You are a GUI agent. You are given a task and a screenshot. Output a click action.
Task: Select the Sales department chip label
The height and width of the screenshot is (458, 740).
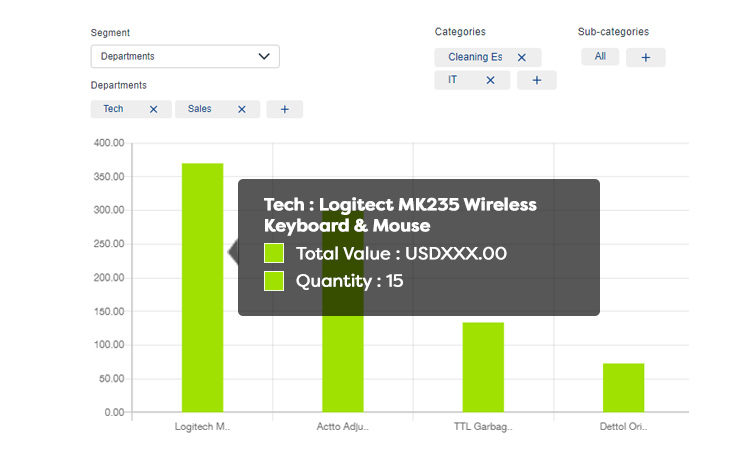click(200, 109)
